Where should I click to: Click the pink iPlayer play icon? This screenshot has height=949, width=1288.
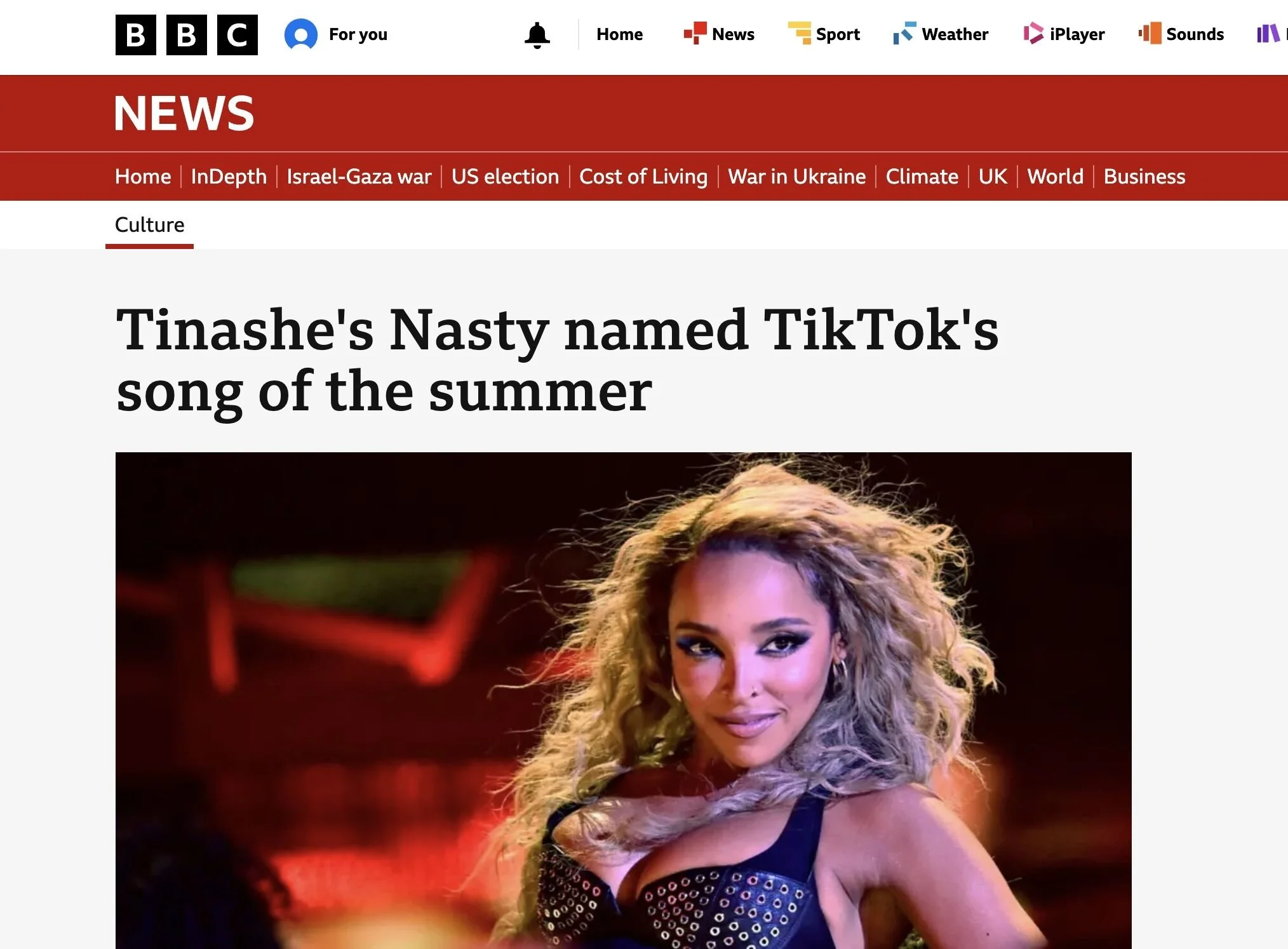pyautogui.click(x=1033, y=33)
